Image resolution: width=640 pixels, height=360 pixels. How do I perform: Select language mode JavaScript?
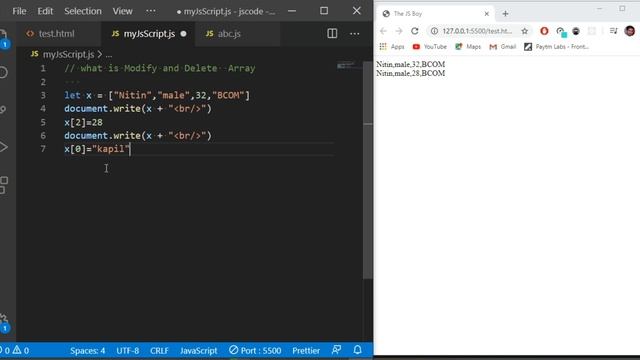tap(199, 351)
